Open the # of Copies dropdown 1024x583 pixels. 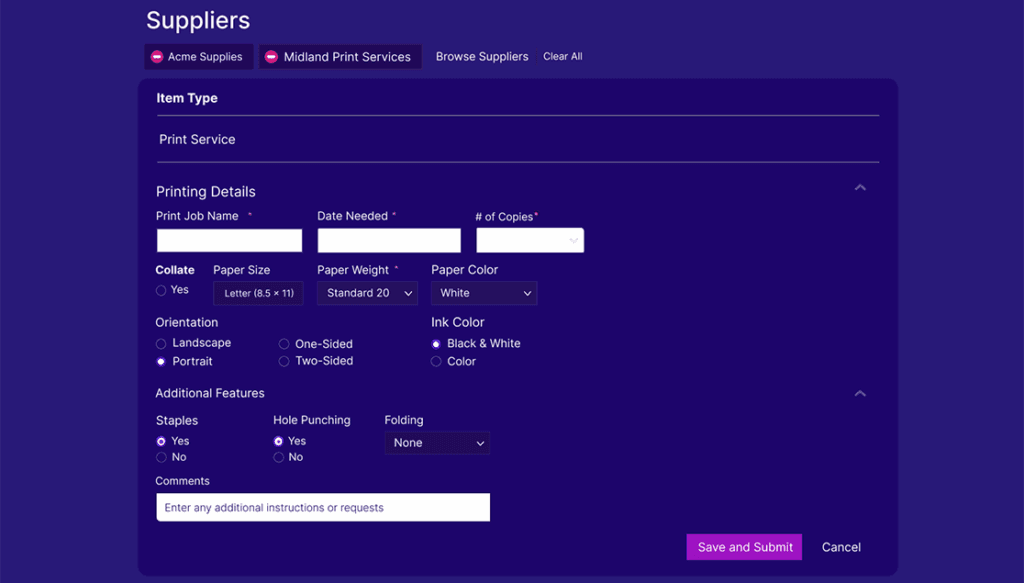(x=530, y=241)
